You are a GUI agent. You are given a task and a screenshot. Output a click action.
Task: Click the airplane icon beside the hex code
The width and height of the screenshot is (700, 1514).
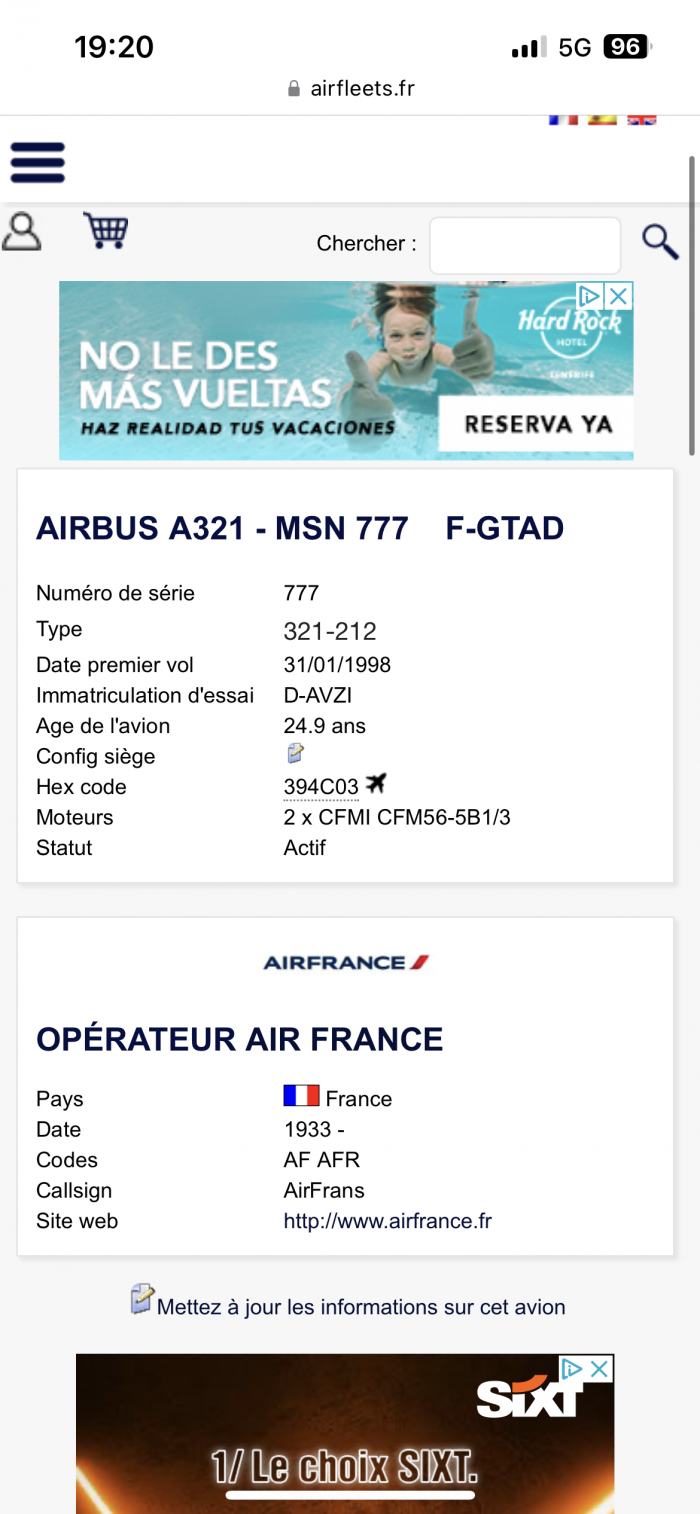pyautogui.click(x=375, y=783)
